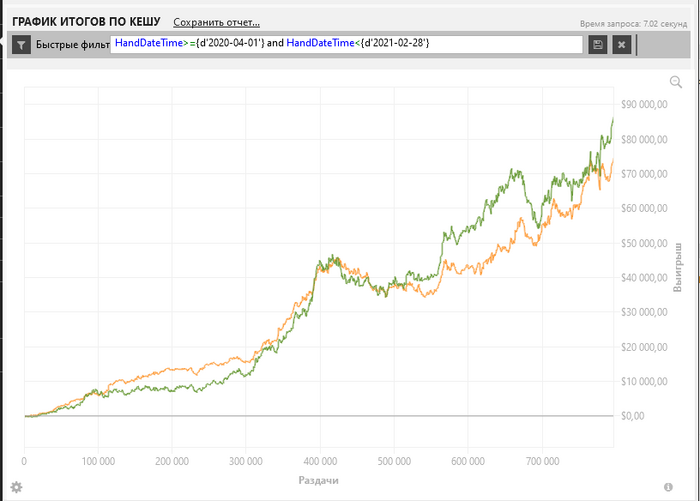Click the orange line endpoint at chart end
This screenshot has height=501, width=700.
coord(613,160)
